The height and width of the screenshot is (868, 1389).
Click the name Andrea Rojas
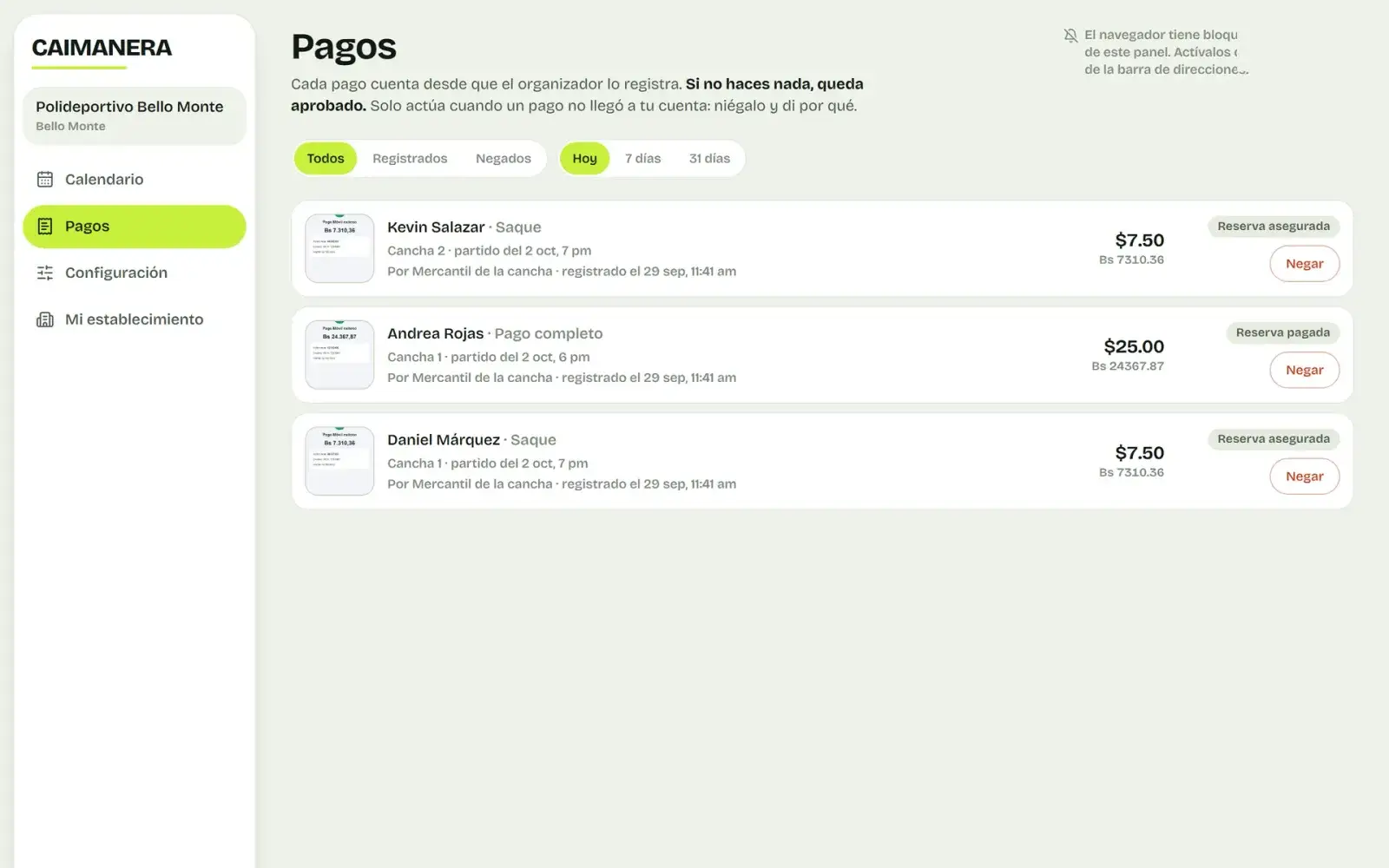tap(435, 333)
